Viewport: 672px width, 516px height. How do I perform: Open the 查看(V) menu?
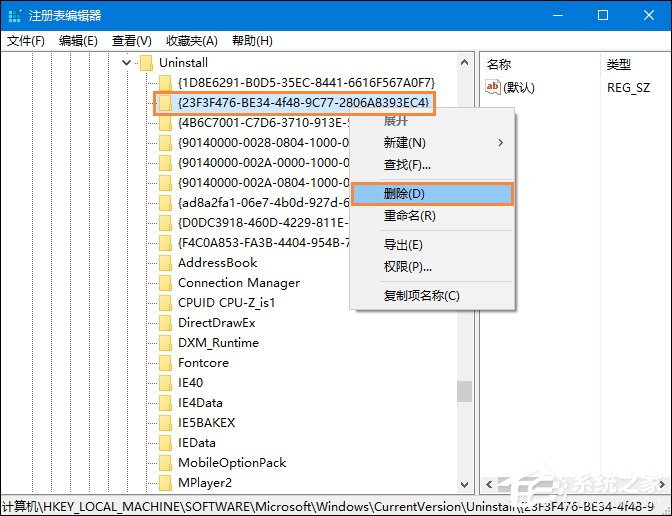[132, 41]
